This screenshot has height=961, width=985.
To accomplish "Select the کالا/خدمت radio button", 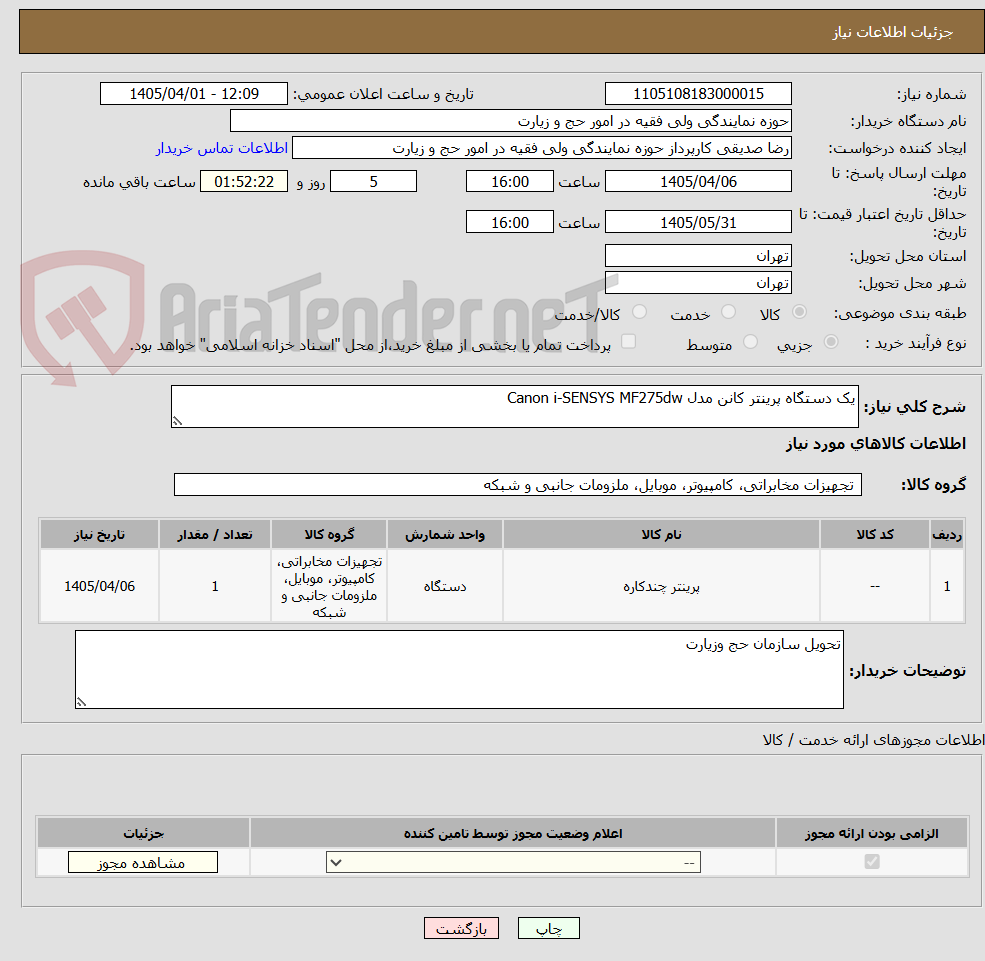I will click(x=639, y=312).
